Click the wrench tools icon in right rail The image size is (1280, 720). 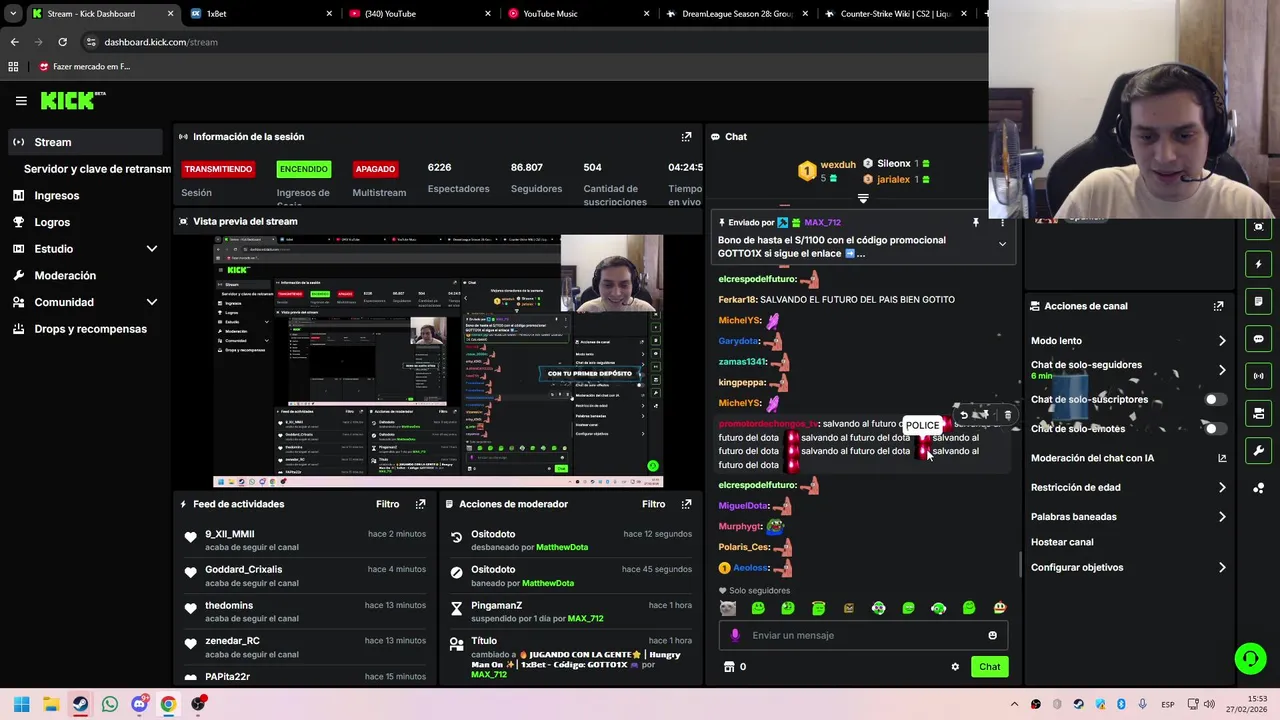[1258, 450]
